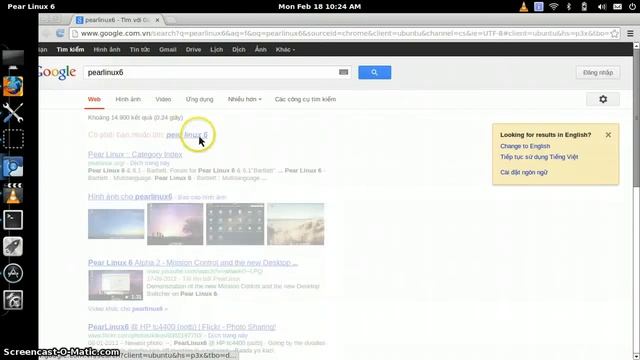
Task: Open Lịch in the black bar
Action: click(217, 49)
